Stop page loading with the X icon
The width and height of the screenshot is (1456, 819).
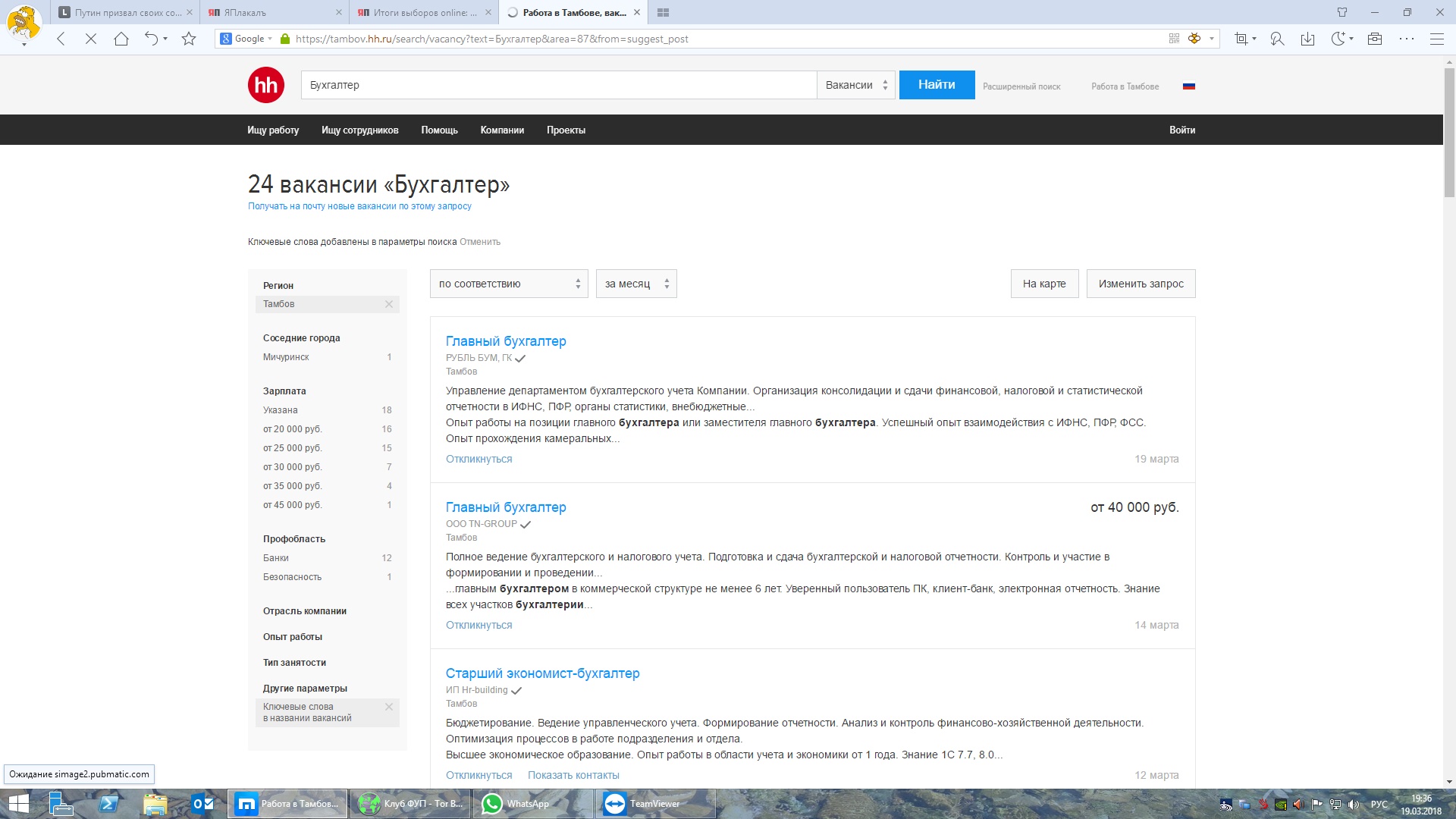(x=91, y=39)
